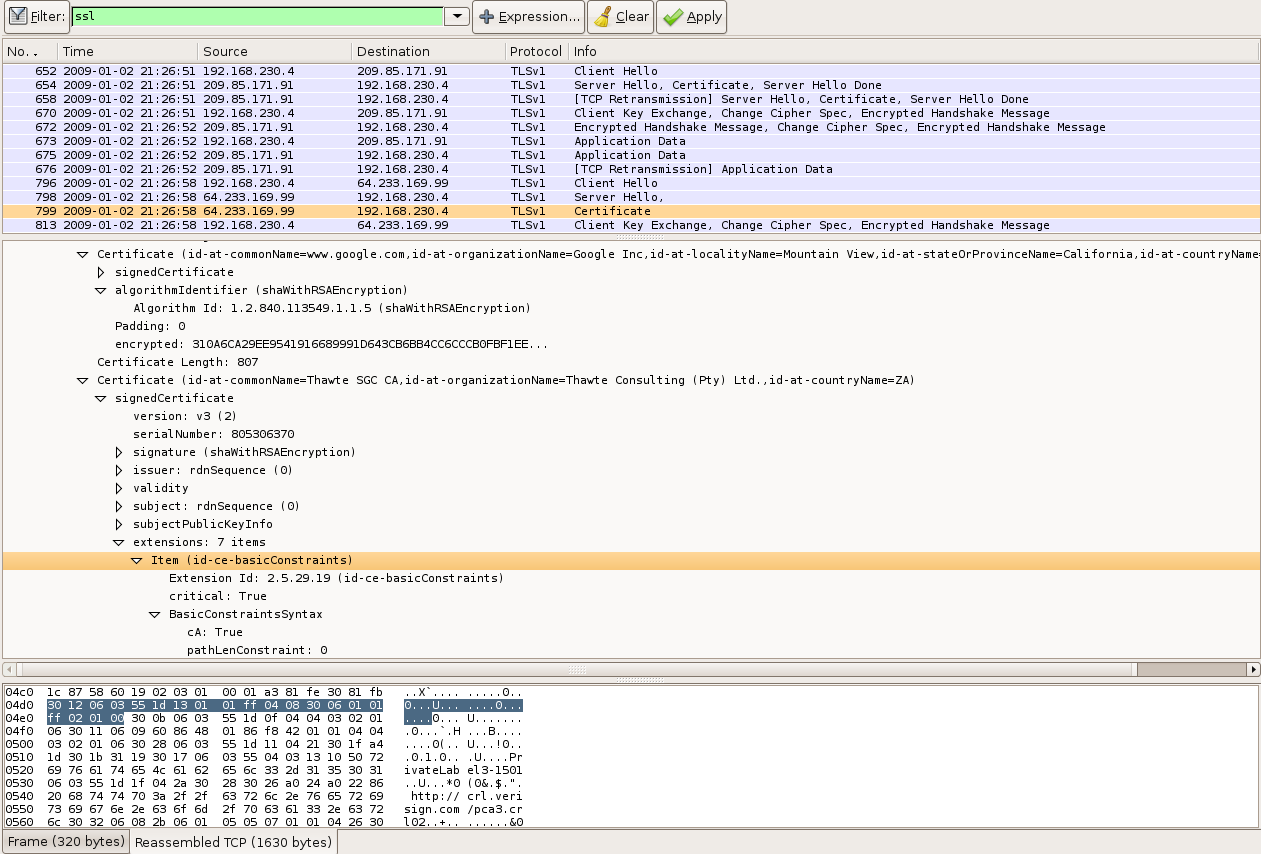Select Algorithm Id: 1.2.840.113549.1.1.5 line
1261x854 pixels.
[x=332, y=308]
